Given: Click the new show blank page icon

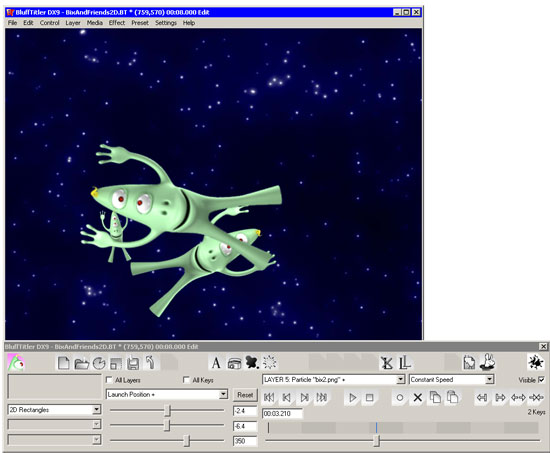Looking at the screenshot, I should coord(63,363).
